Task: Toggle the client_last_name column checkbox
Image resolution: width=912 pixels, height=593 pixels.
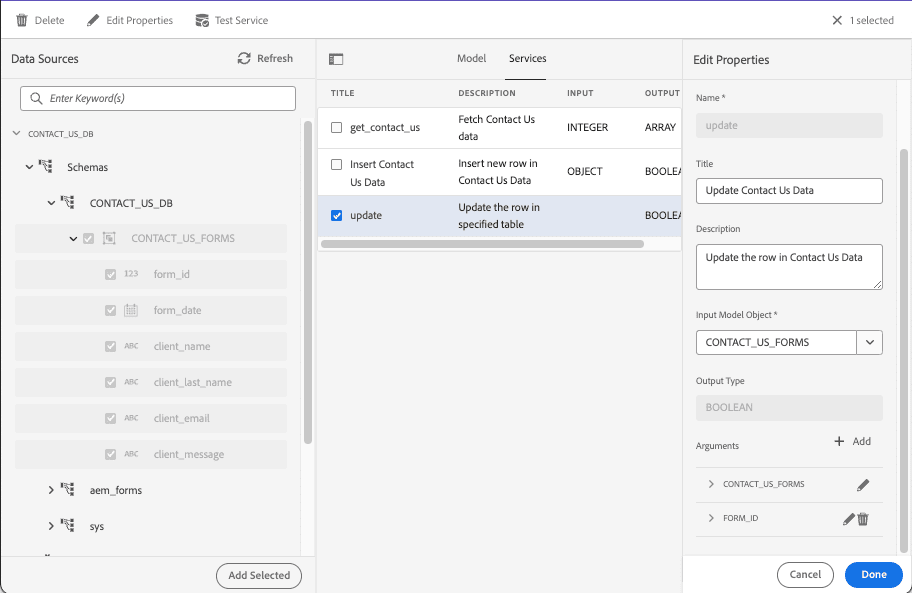Action: tap(111, 383)
